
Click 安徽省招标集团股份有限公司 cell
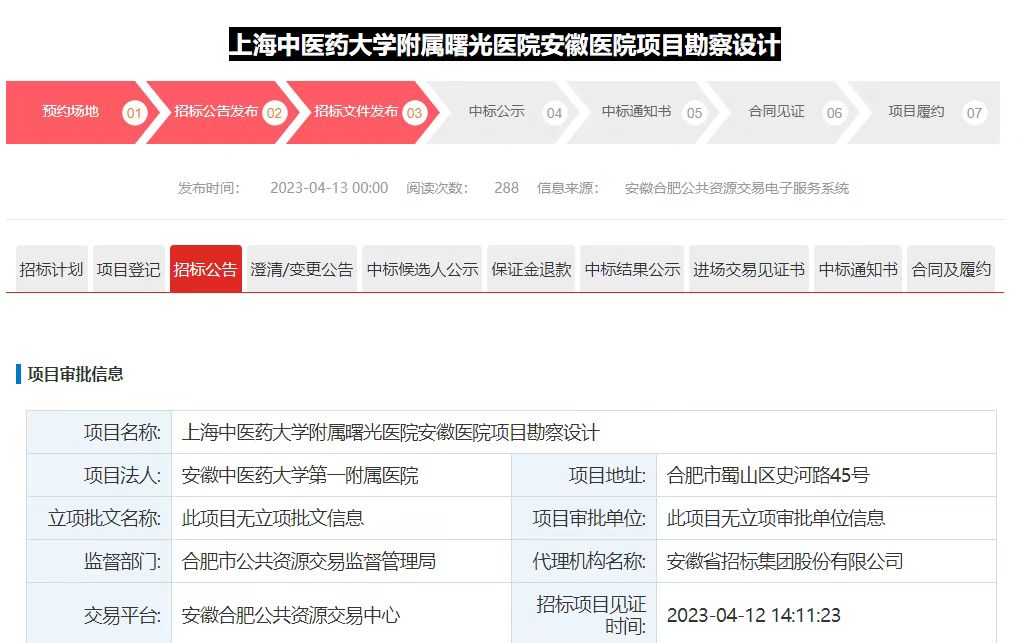click(826, 561)
